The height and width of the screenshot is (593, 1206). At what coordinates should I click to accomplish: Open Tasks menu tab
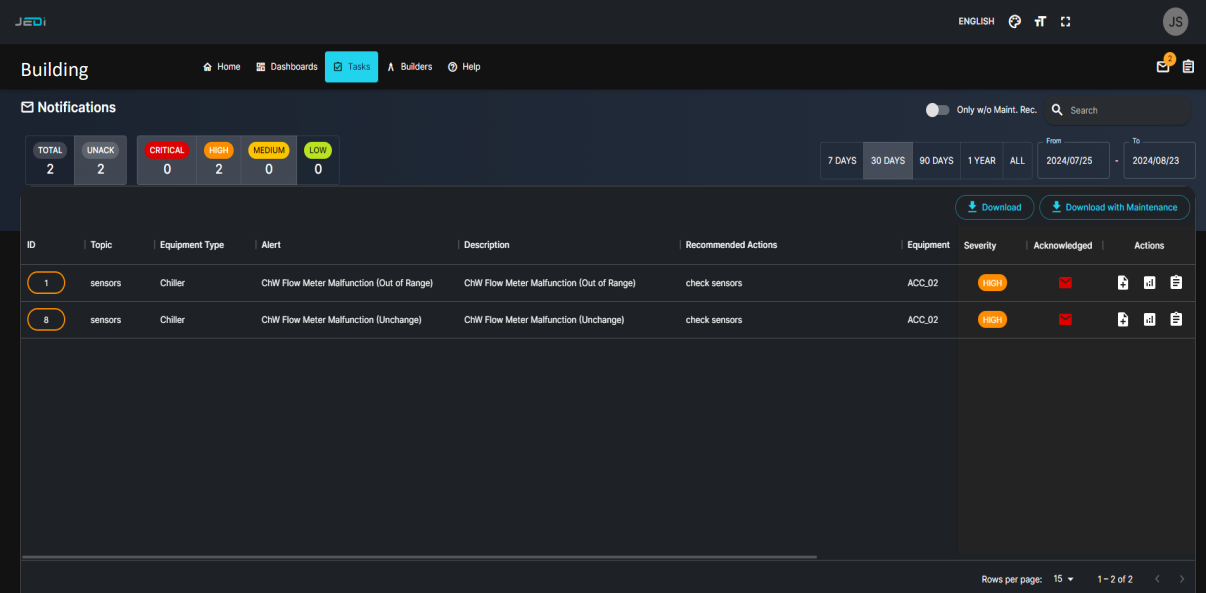[x=351, y=67]
